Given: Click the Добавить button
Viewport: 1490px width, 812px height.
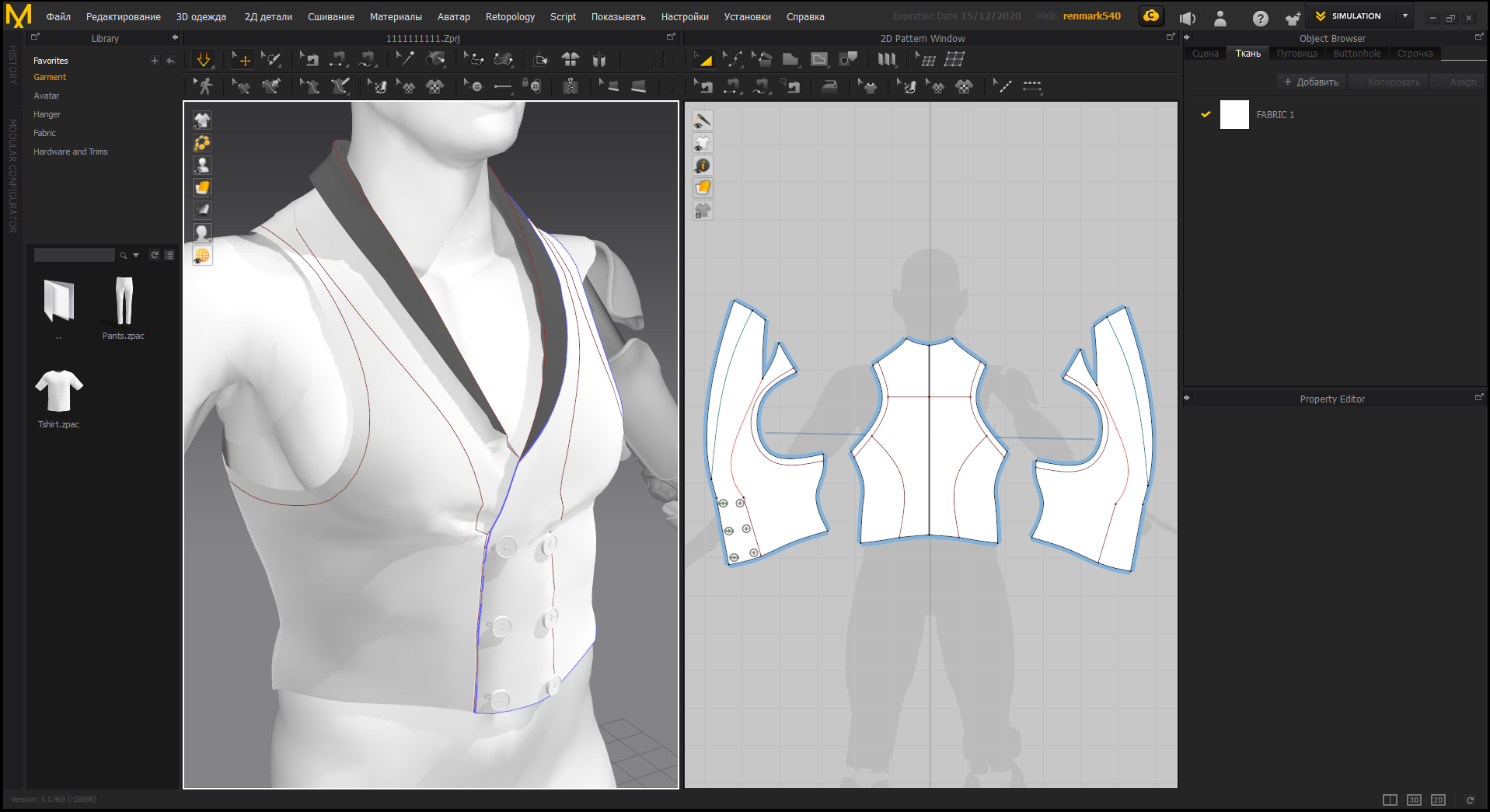Looking at the screenshot, I should pyautogui.click(x=1311, y=82).
